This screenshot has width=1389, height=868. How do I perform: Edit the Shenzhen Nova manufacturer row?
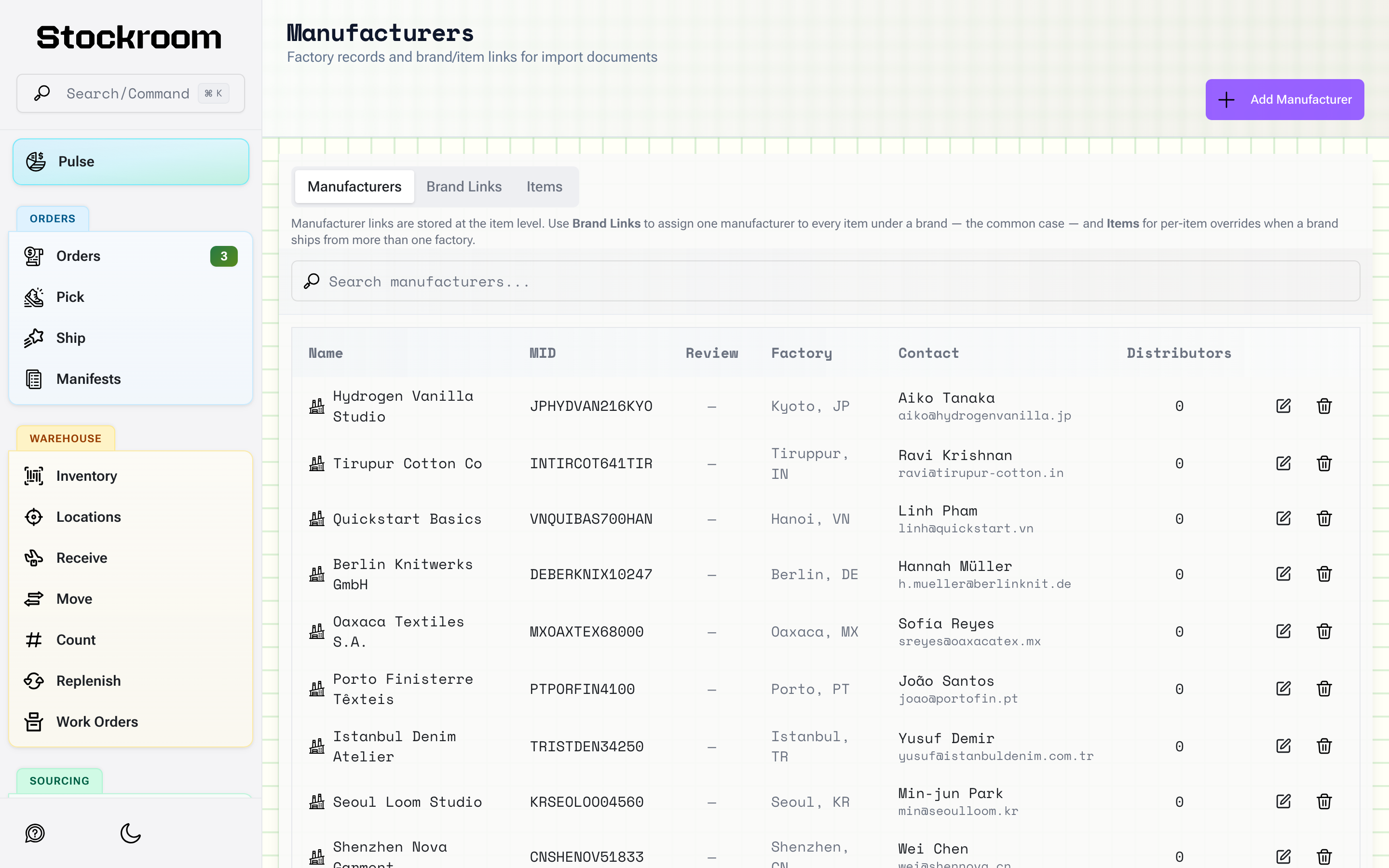coord(1283,857)
